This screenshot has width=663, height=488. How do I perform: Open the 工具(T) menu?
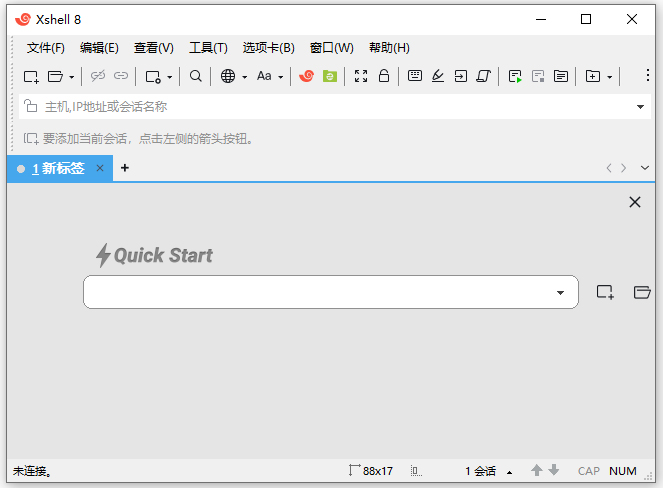click(x=208, y=48)
